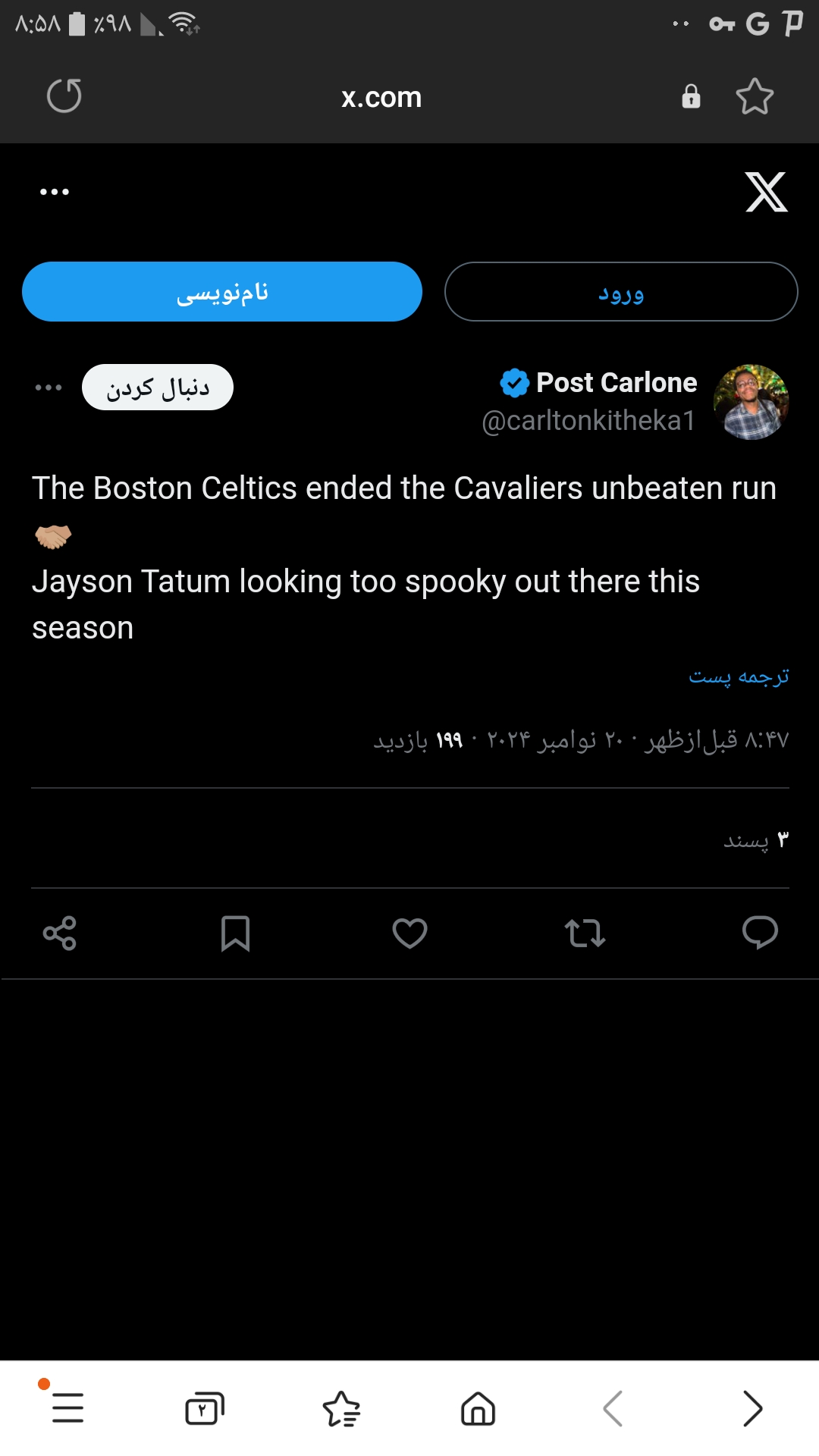Go to the browser home page icon
This screenshot has height=1456, width=819.
coord(478,1408)
